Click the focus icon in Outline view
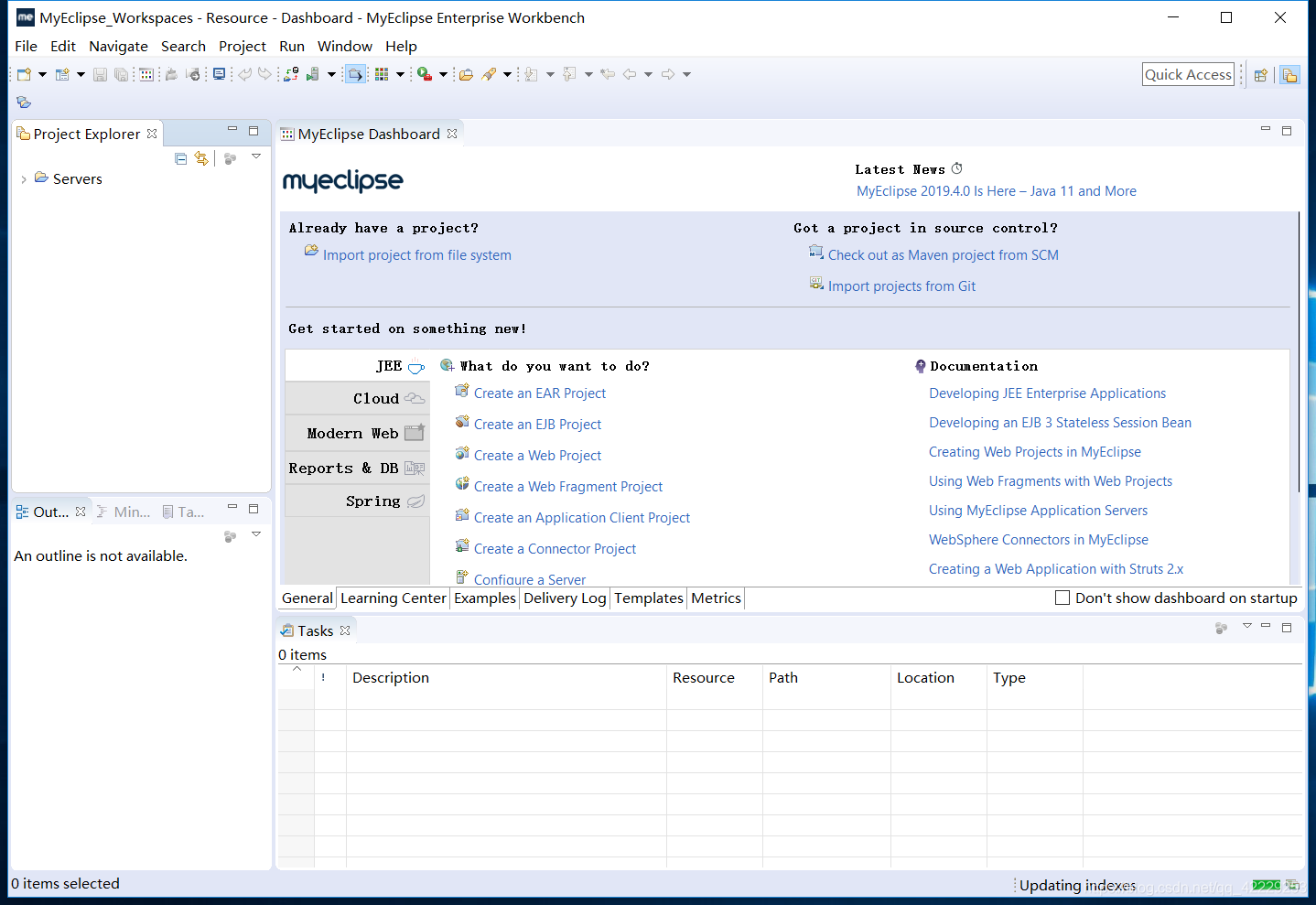 230,536
